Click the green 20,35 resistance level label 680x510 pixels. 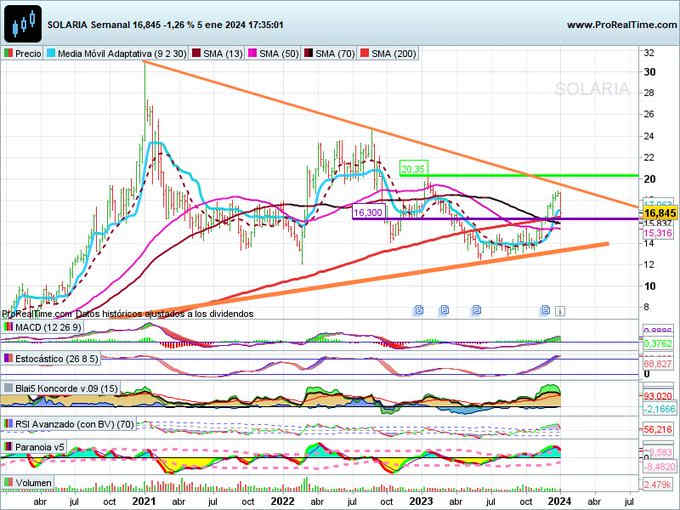(x=413, y=169)
